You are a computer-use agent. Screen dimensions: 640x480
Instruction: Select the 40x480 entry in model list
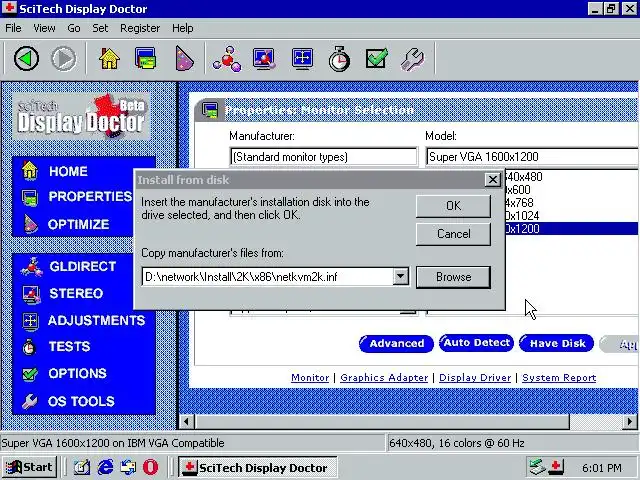571,177
